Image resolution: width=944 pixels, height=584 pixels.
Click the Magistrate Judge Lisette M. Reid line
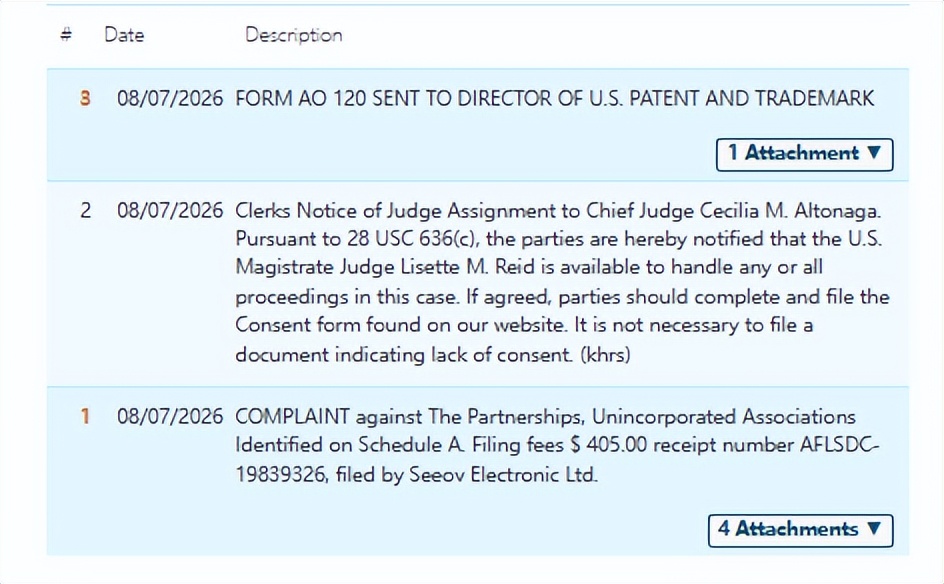coord(529,267)
